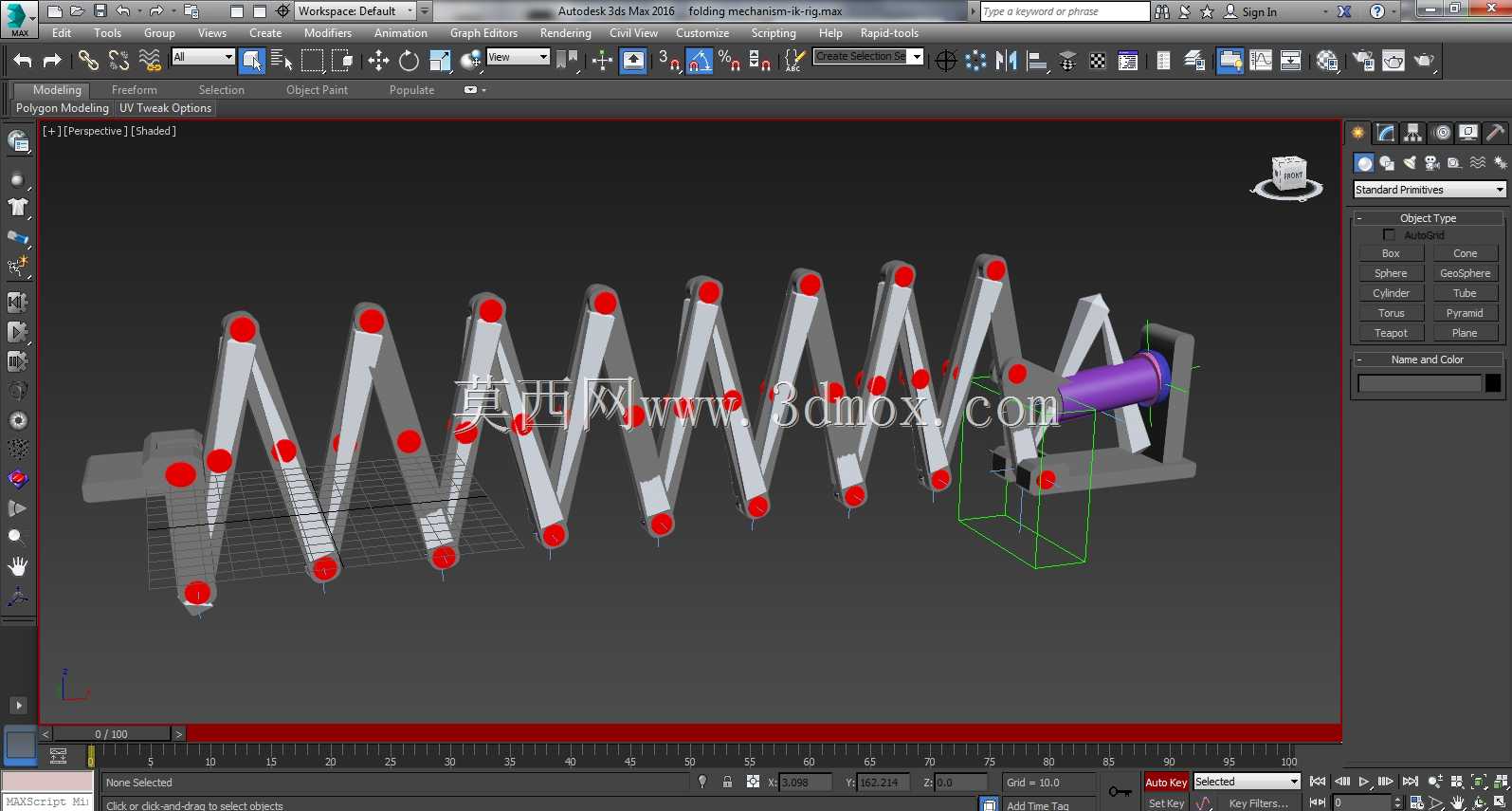Click the Time Configuration icon
This screenshot has width=1512, height=811.
coord(1416,802)
